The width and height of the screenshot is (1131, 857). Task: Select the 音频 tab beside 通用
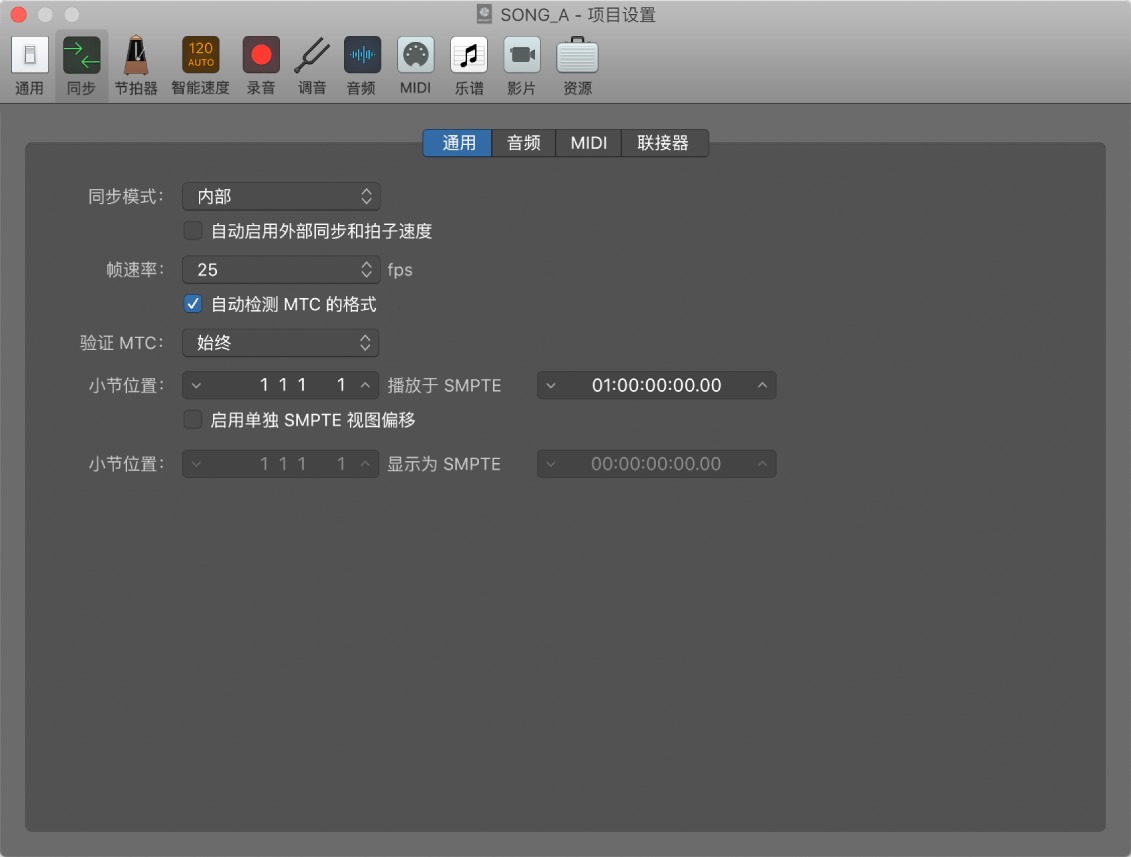524,143
